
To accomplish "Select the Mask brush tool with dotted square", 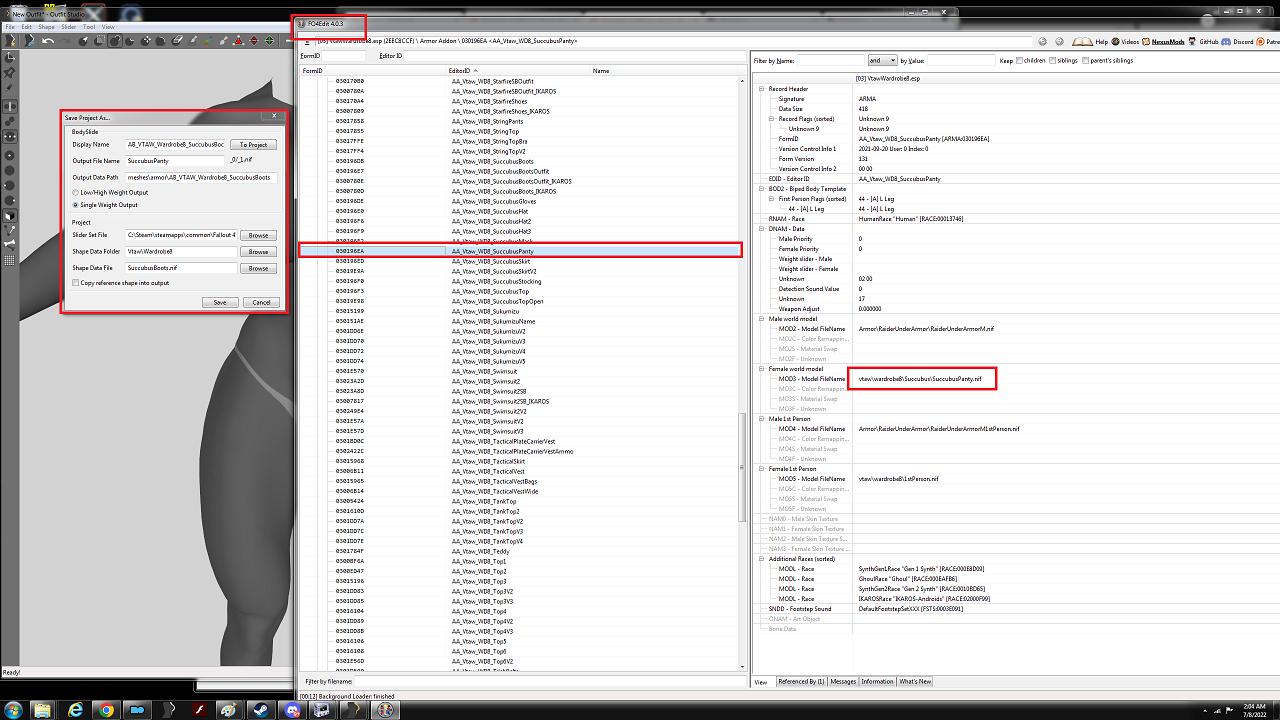I will coord(100,41).
